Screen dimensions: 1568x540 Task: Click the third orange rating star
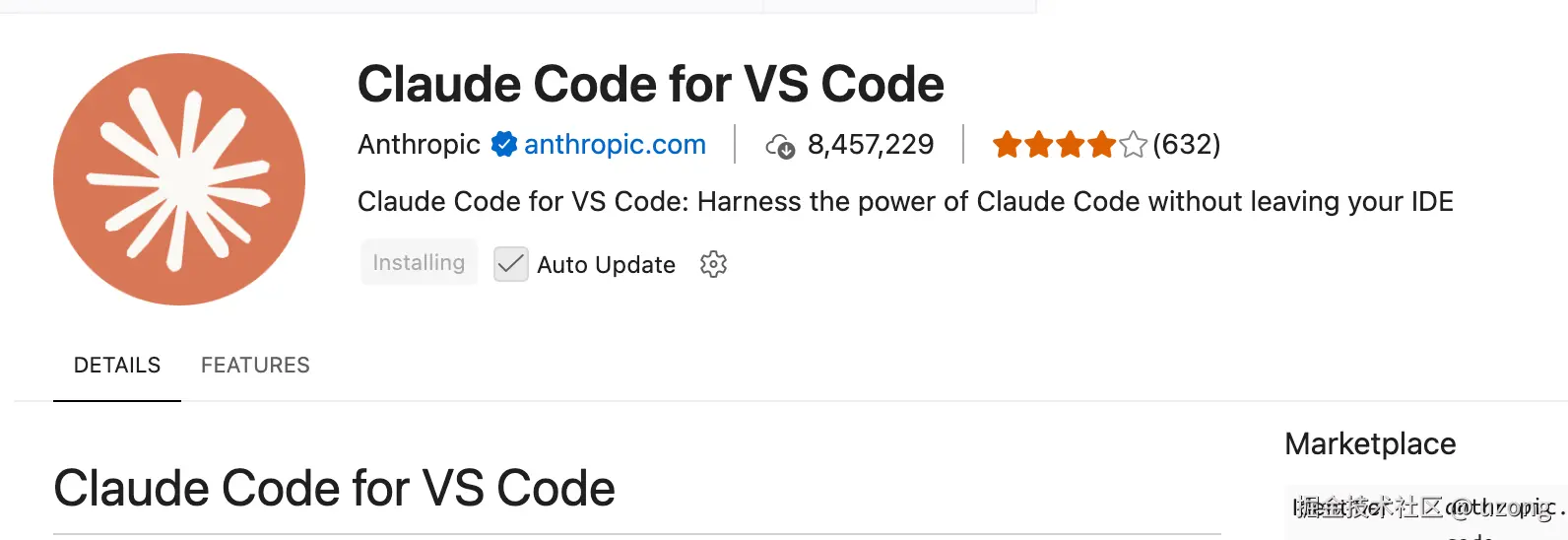click(1071, 145)
